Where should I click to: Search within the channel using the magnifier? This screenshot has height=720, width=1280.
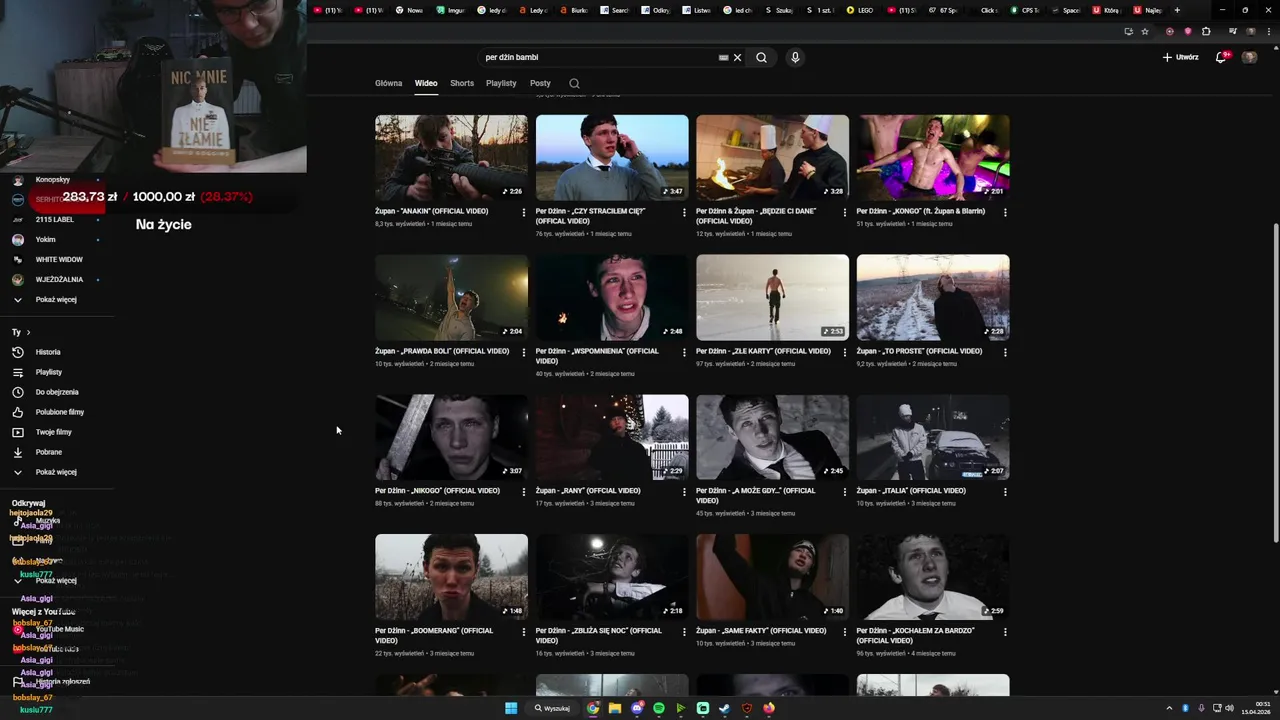pyautogui.click(x=574, y=83)
